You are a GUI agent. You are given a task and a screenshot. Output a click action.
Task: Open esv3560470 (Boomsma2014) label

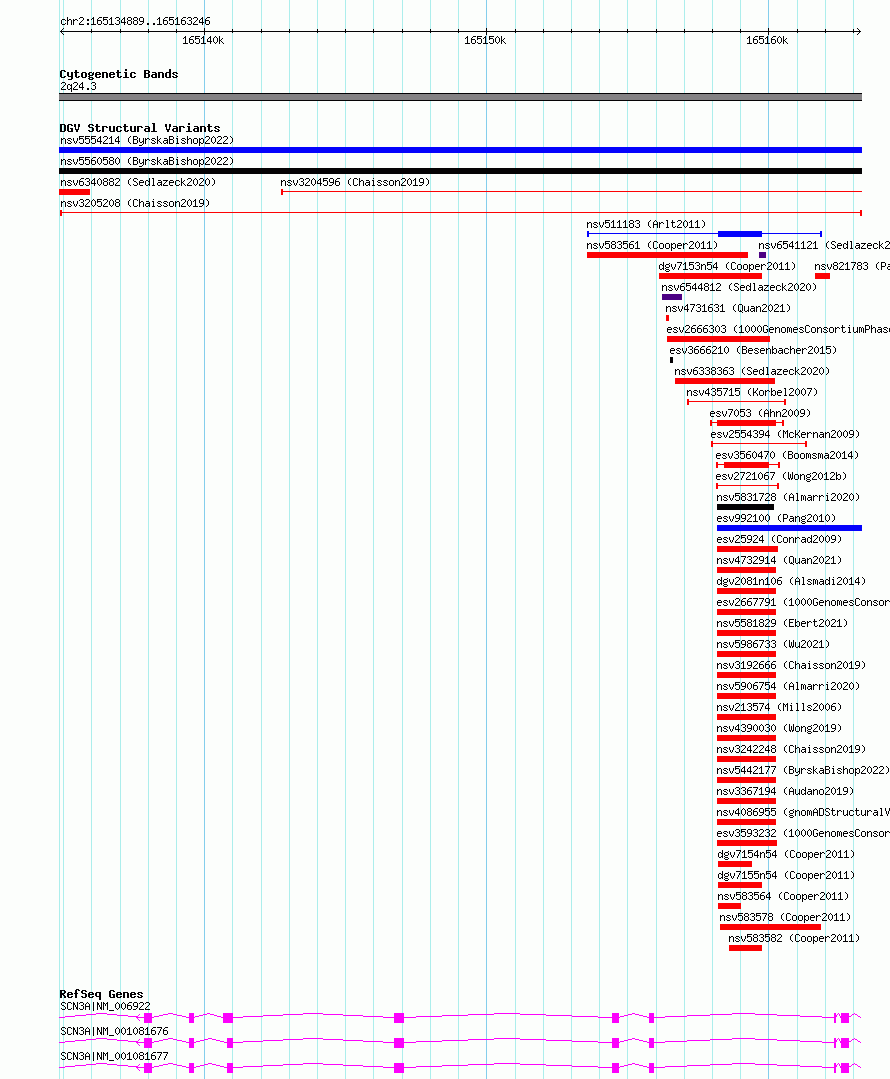[787, 455]
